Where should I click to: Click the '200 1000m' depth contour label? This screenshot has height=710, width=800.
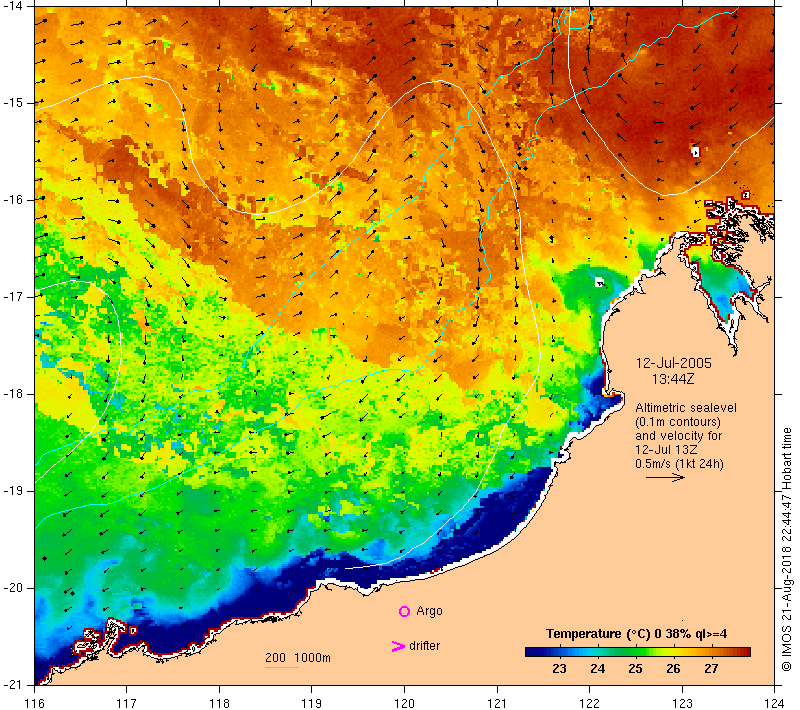(x=298, y=657)
